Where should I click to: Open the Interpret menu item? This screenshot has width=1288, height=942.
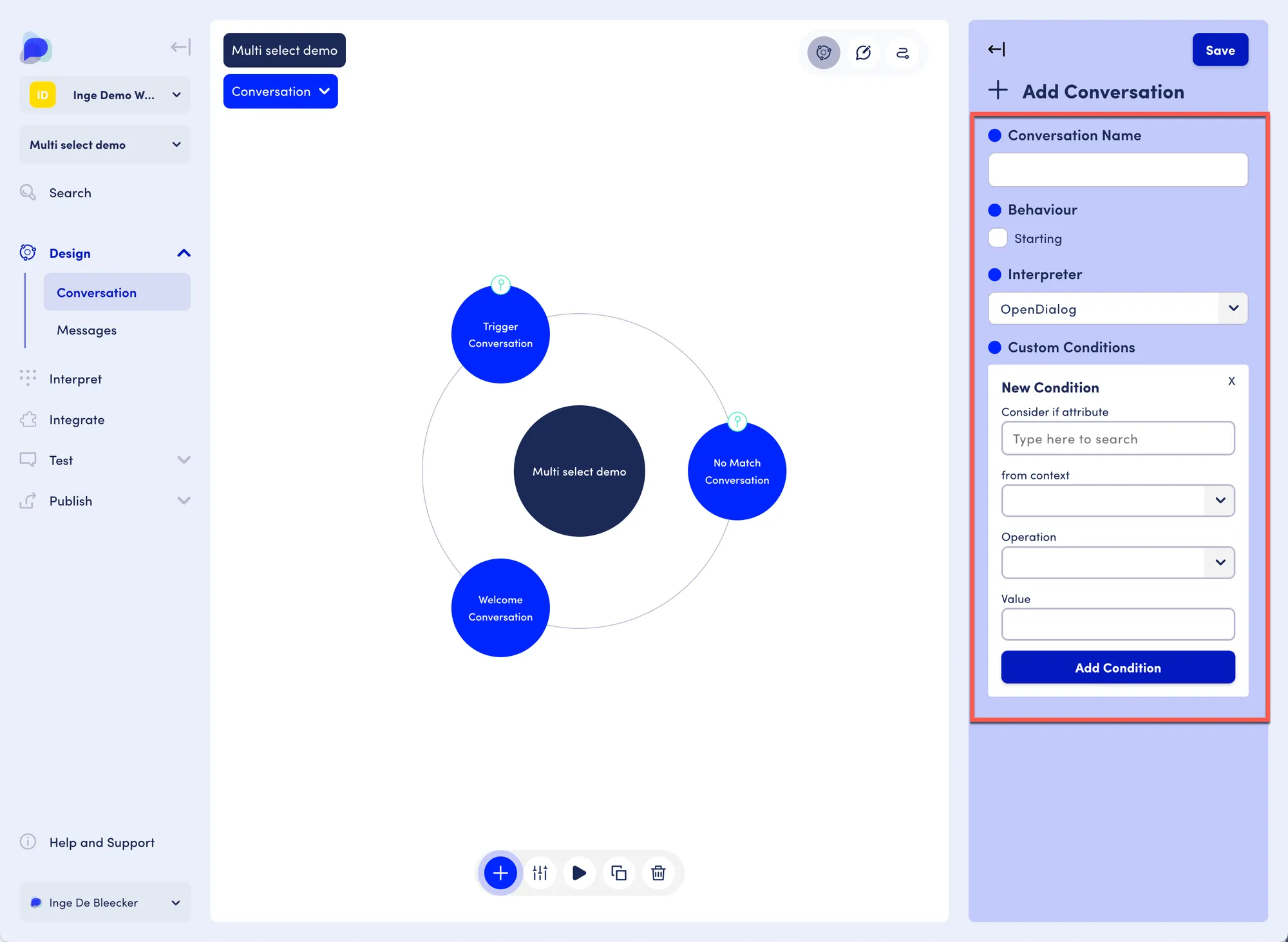tap(75, 379)
